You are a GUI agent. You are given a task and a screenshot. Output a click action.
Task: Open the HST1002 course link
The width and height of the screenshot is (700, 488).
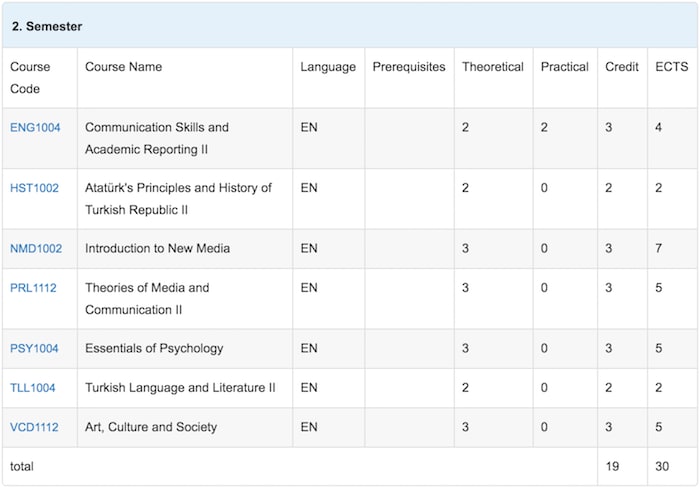click(34, 188)
